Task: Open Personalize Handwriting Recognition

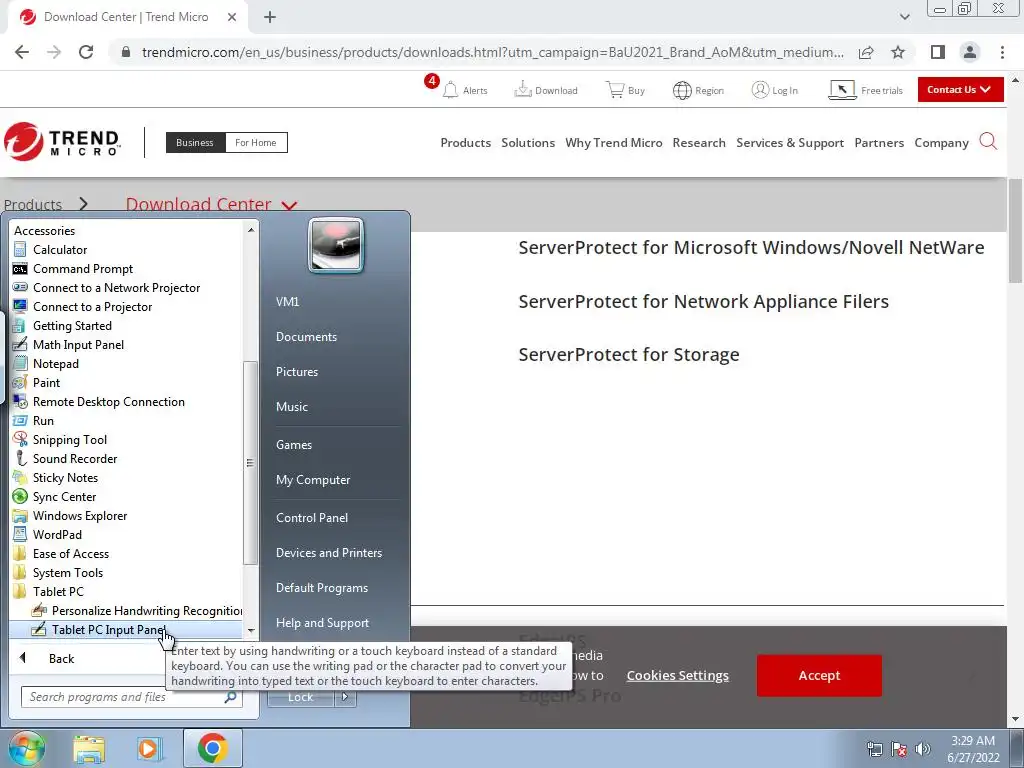Action: tap(137, 611)
